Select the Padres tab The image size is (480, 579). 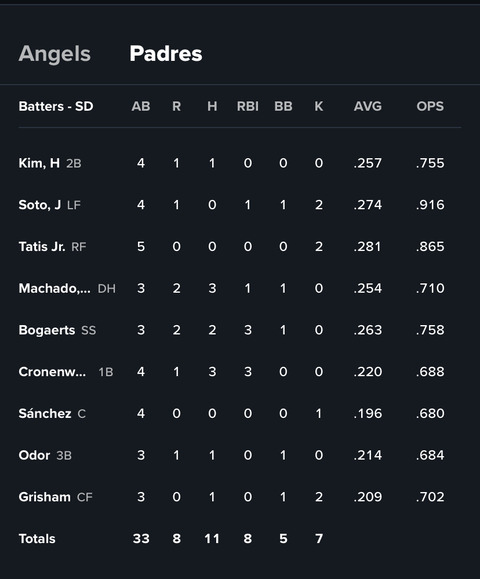166,54
